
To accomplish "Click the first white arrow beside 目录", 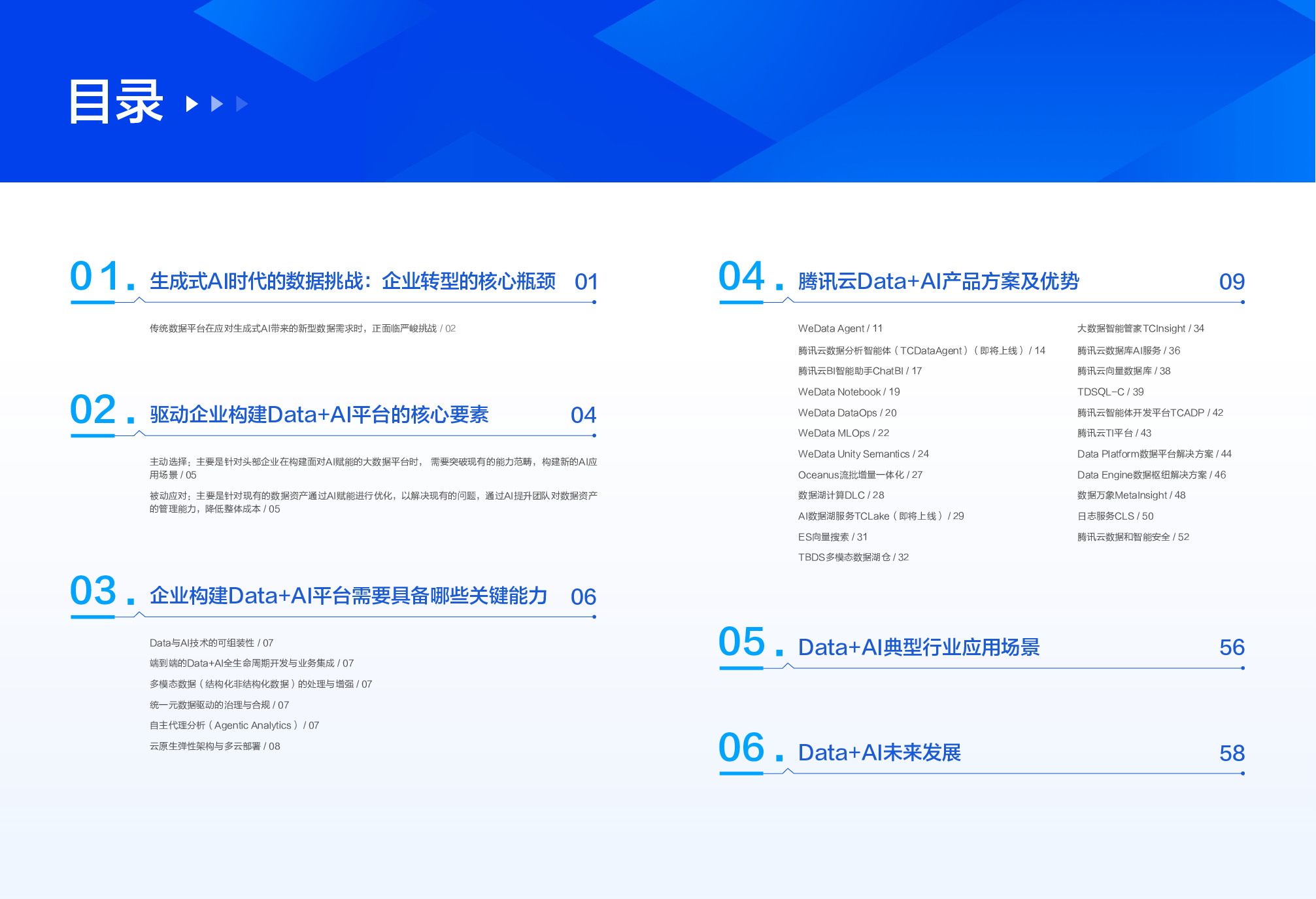I will tap(192, 104).
